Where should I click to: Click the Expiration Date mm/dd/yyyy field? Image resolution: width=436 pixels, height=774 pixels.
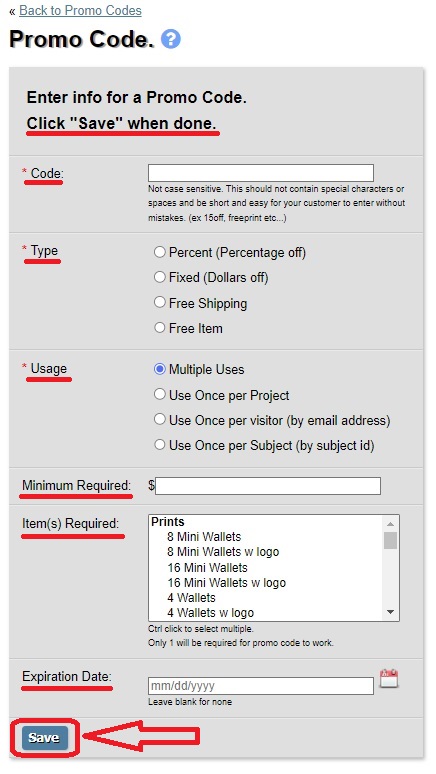[x=261, y=686]
